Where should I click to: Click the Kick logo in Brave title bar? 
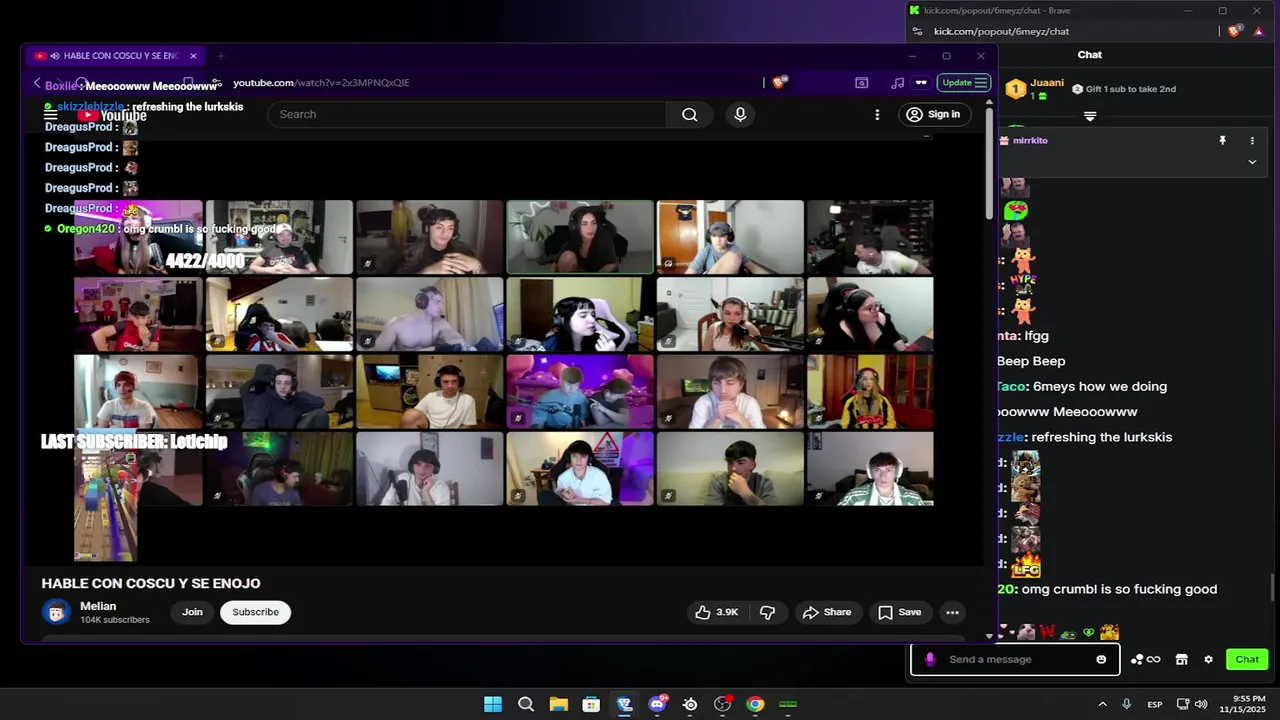[x=914, y=10]
